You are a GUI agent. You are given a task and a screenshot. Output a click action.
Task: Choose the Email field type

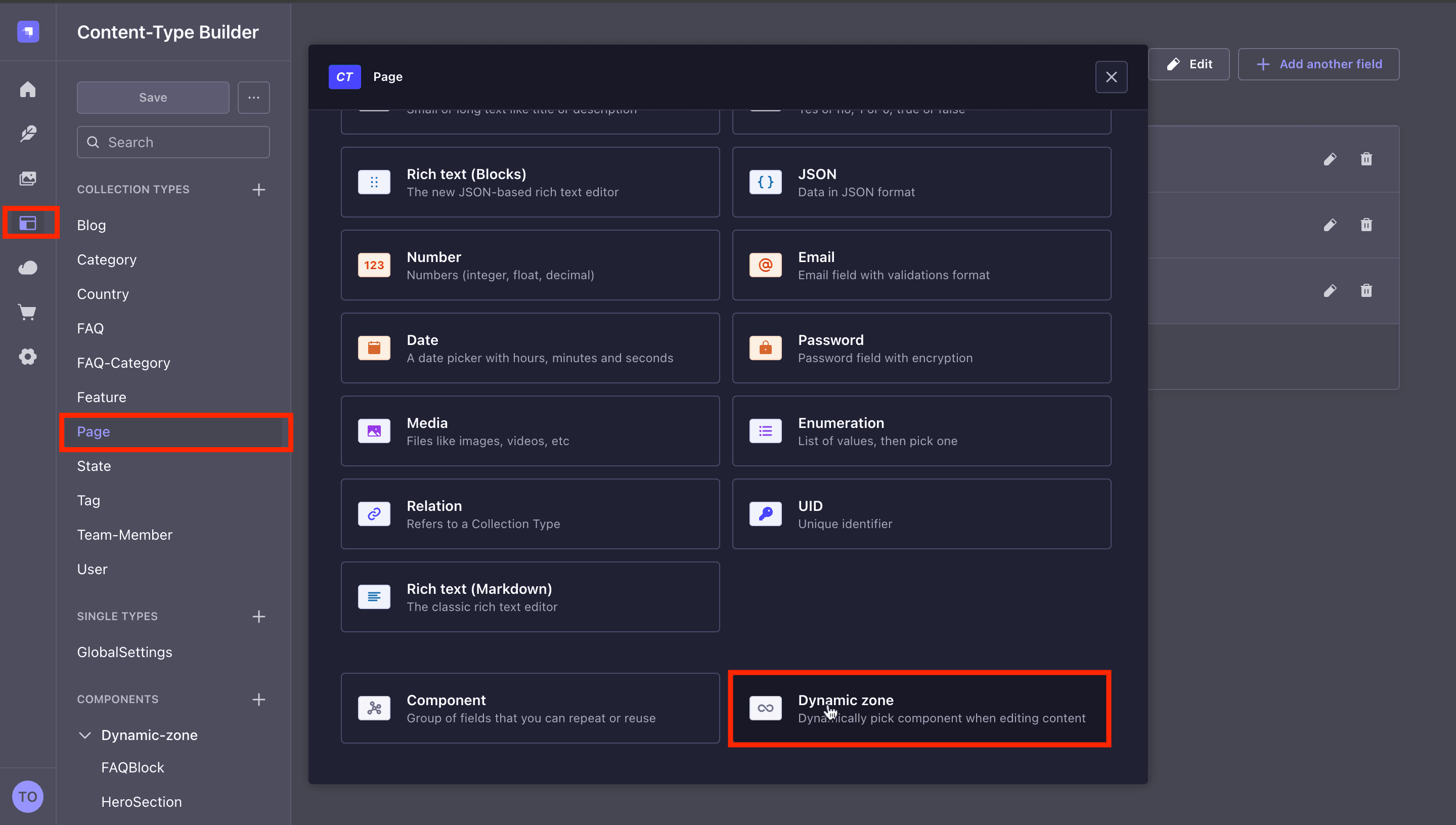click(x=921, y=265)
